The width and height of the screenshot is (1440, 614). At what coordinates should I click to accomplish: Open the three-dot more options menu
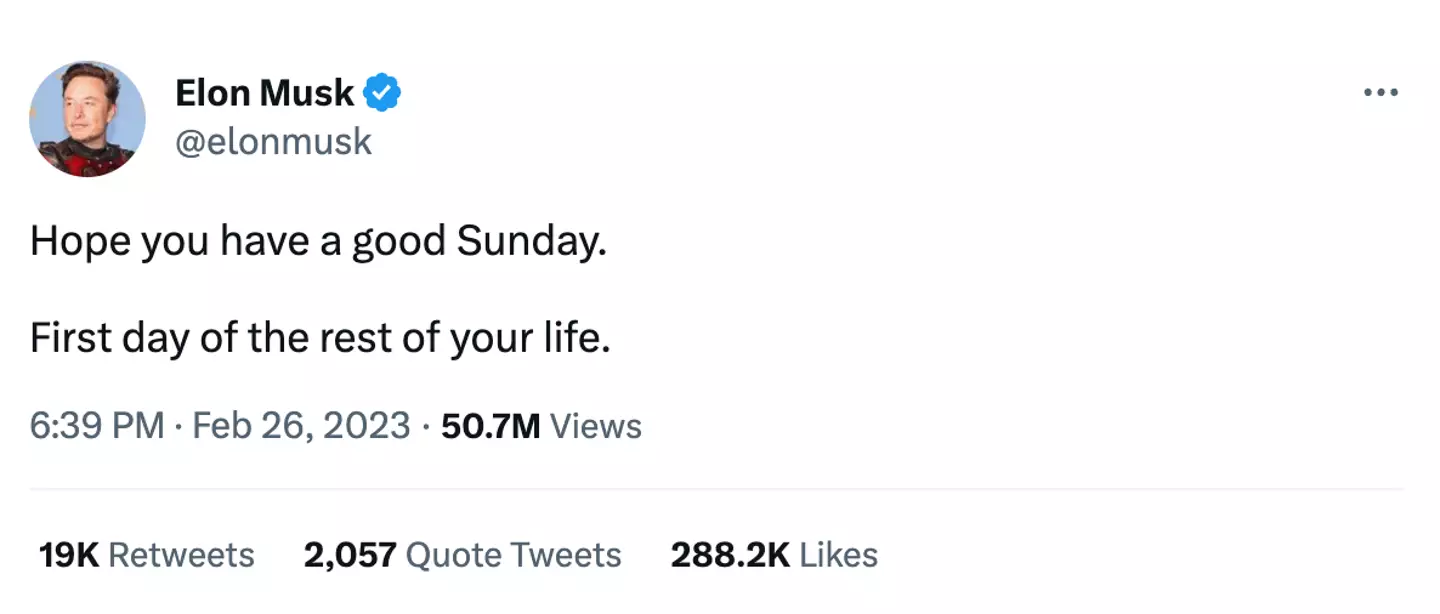coord(1380,93)
